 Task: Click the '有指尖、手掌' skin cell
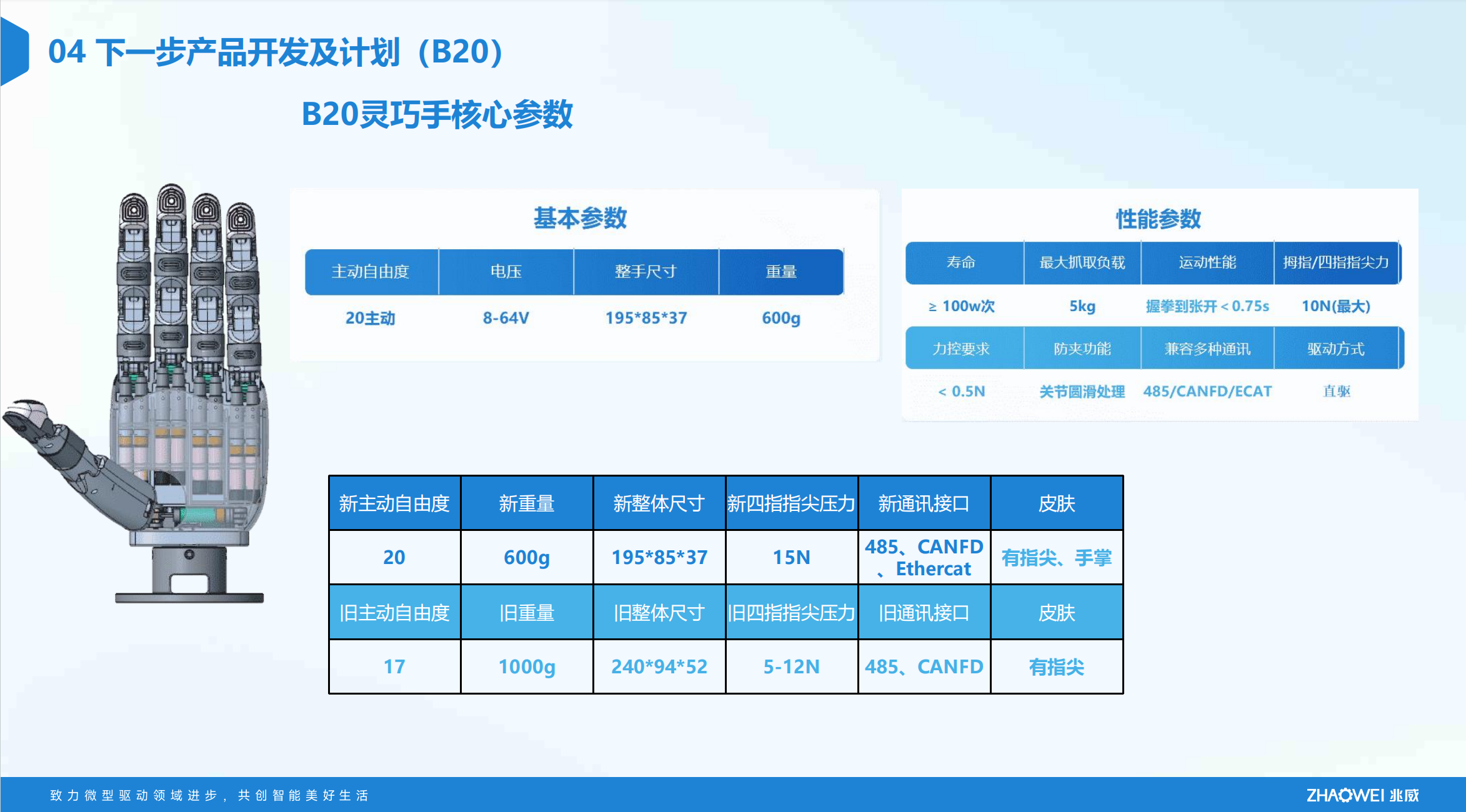pyautogui.click(x=1056, y=557)
